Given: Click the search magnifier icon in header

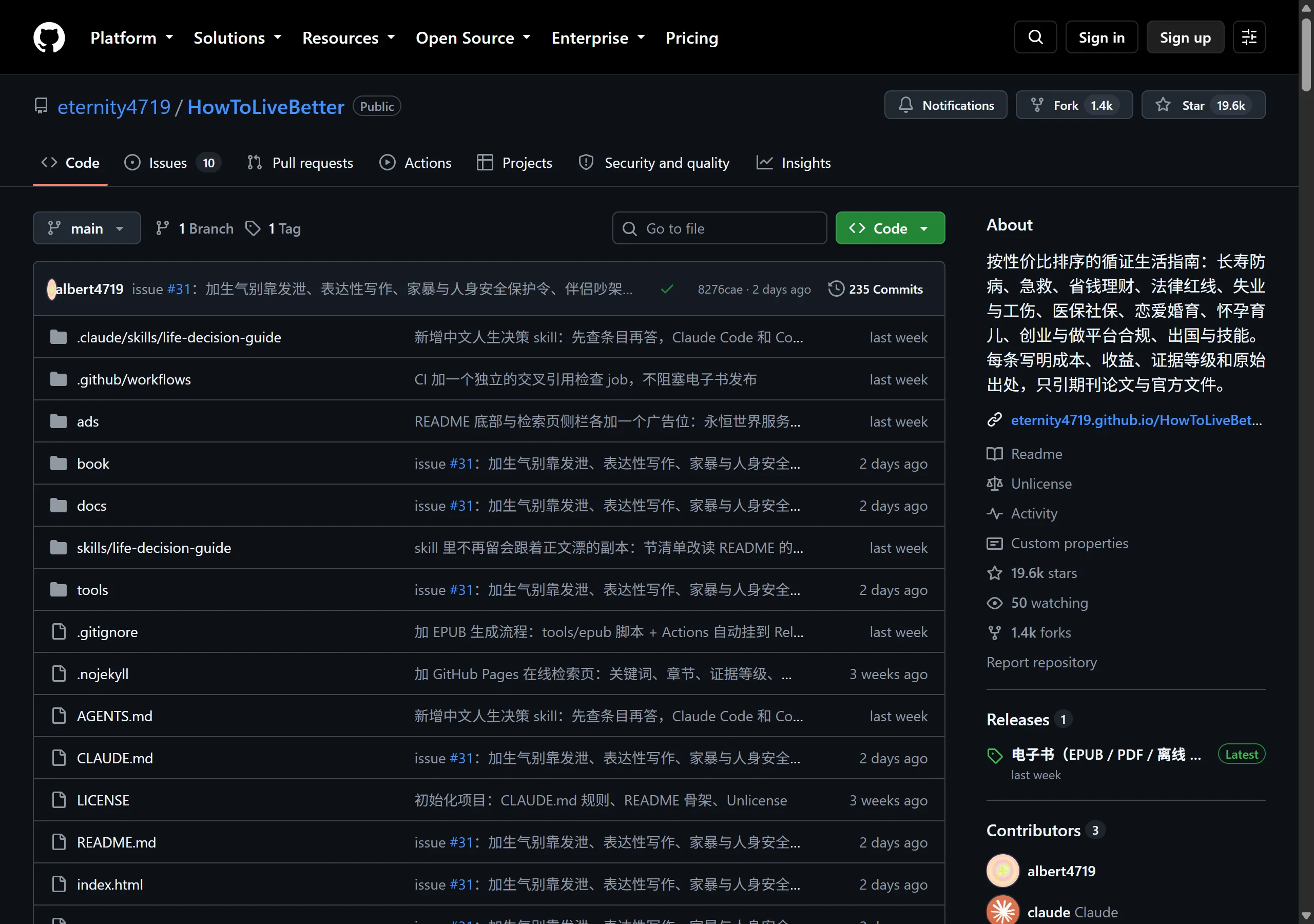Looking at the screenshot, I should tap(1035, 37).
